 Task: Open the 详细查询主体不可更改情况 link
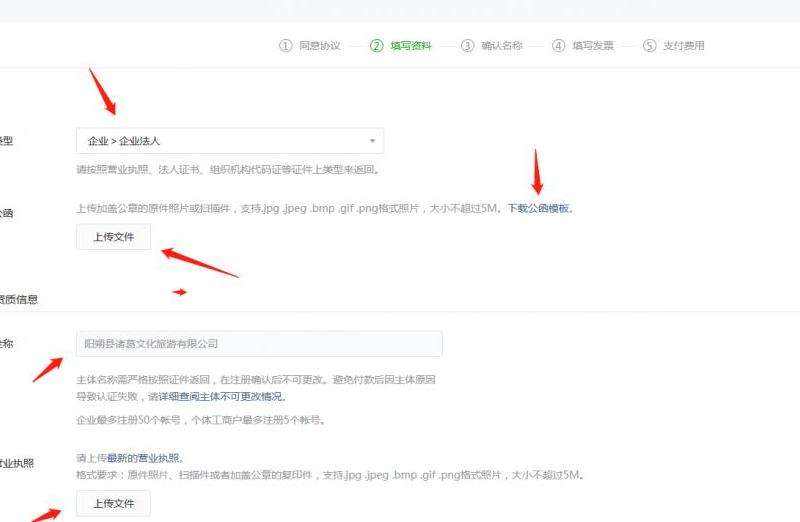click(x=219, y=396)
